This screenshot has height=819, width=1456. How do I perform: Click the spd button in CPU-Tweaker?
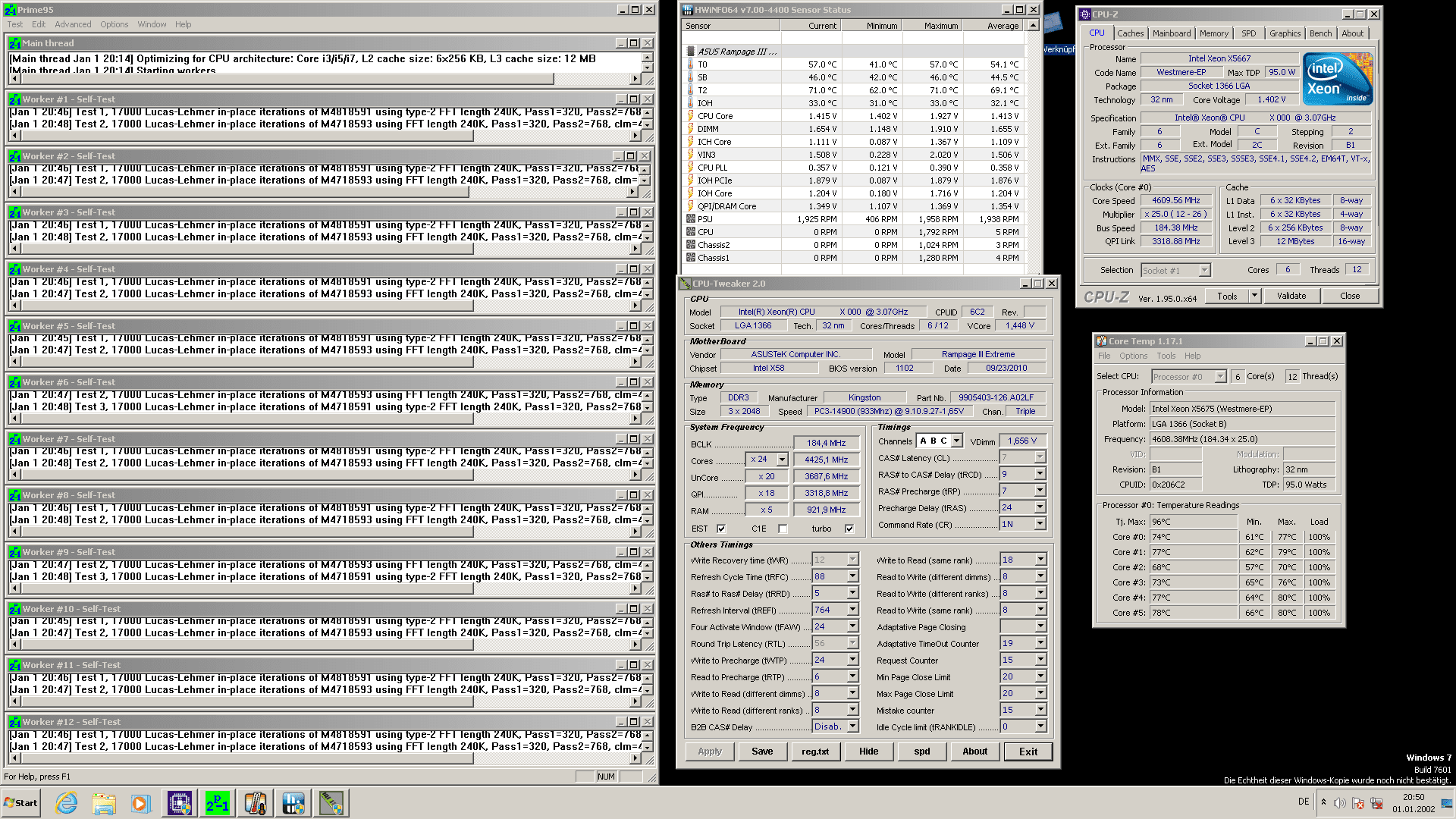click(x=921, y=752)
